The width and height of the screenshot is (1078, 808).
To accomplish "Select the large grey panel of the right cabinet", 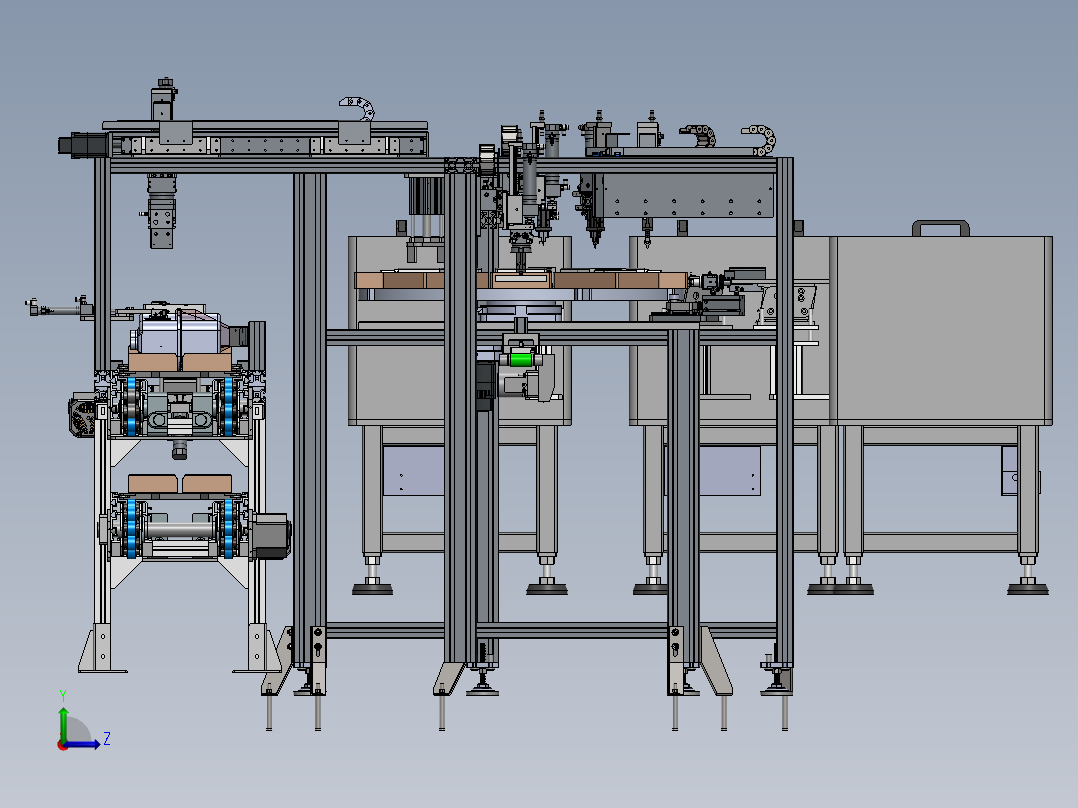I will pos(945,330).
